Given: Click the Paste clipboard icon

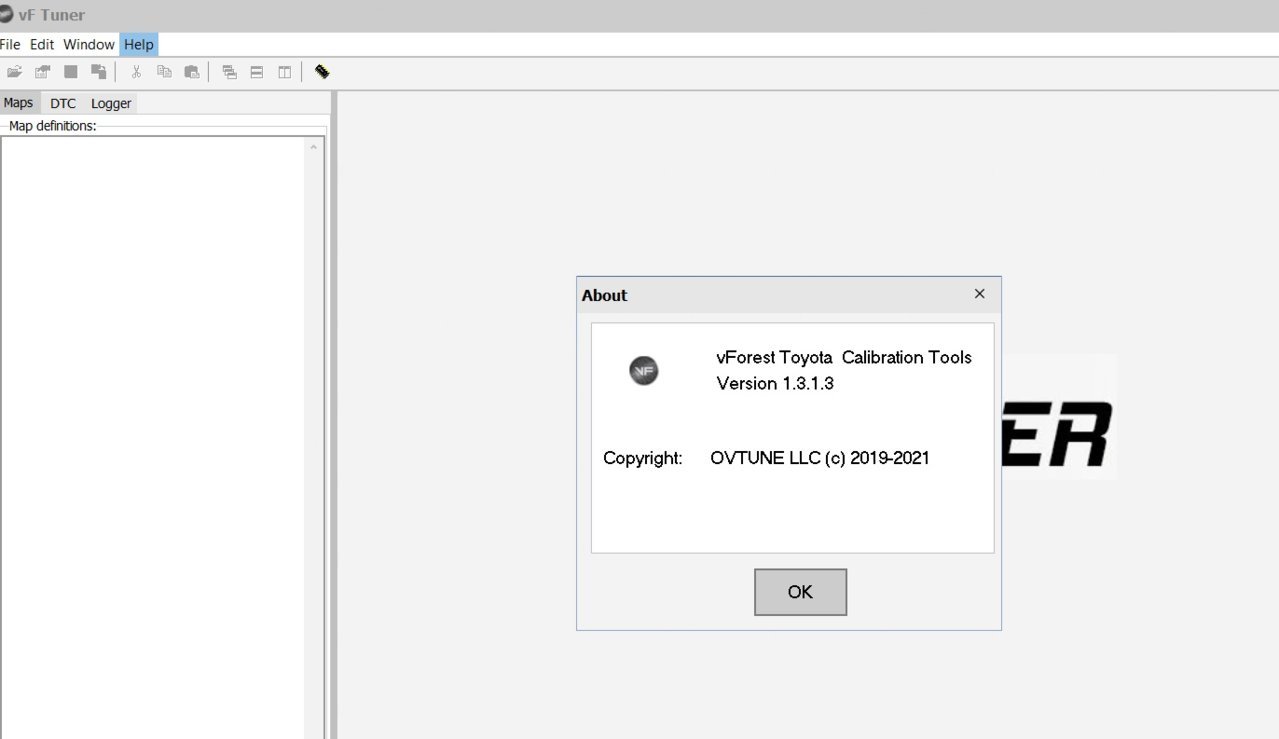Looking at the screenshot, I should click(x=191, y=72).
